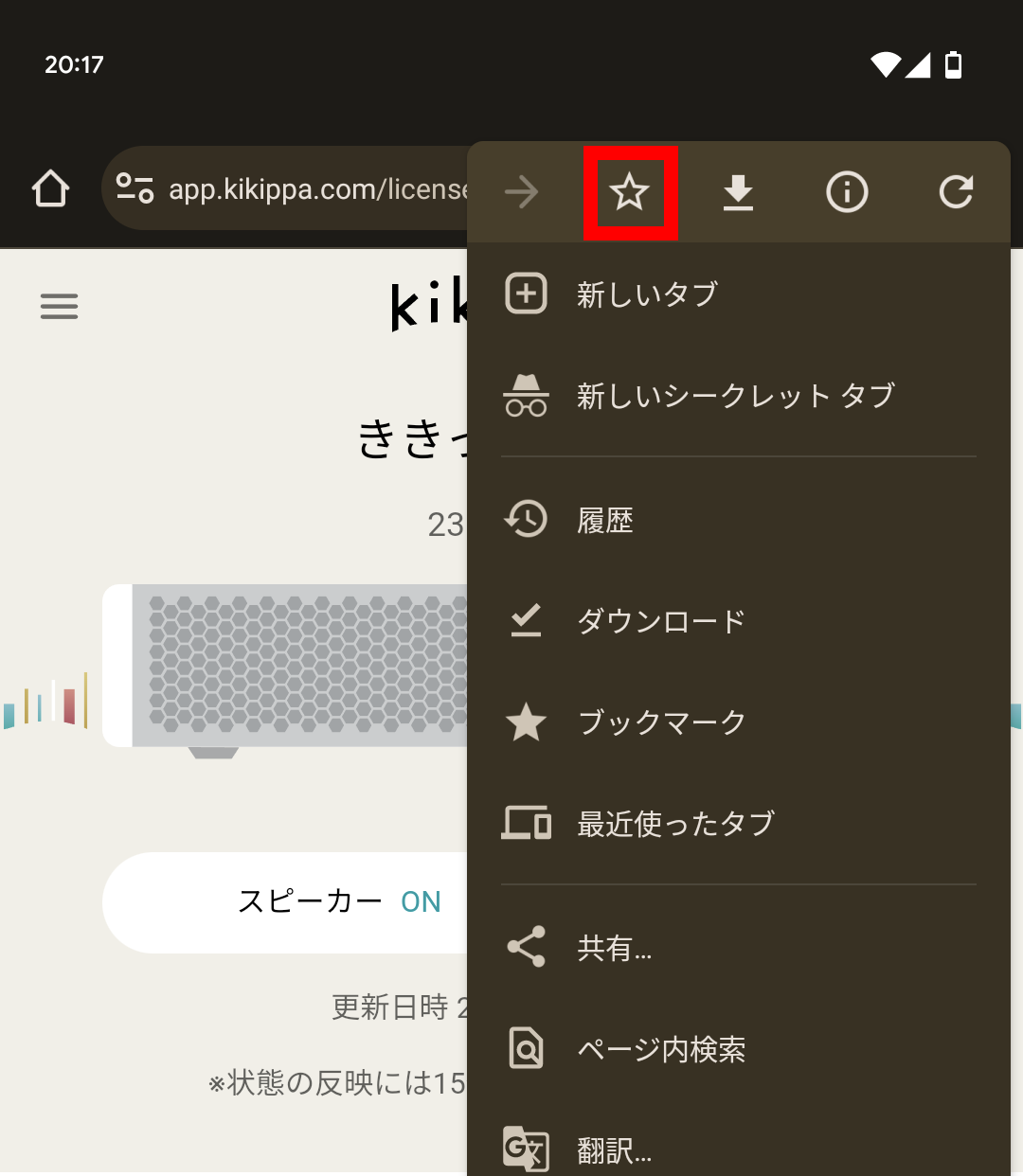Create a 新しいタブ
Viewport: 1023px width, 1176px height.
click(647, 294)
